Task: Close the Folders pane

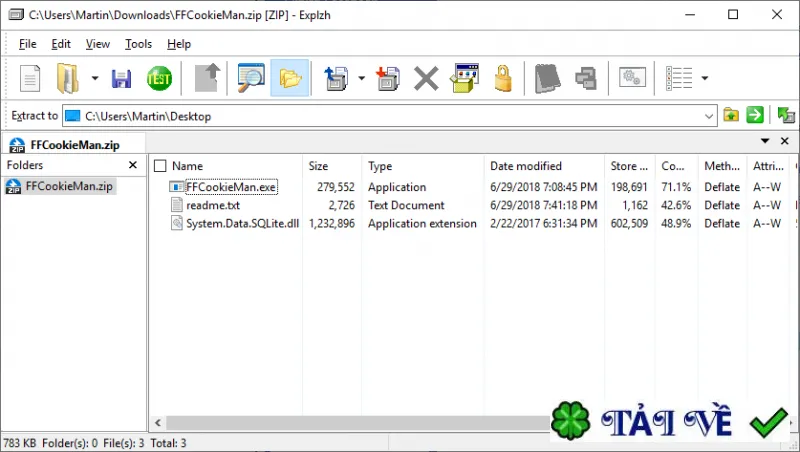Action: point(133,165)
